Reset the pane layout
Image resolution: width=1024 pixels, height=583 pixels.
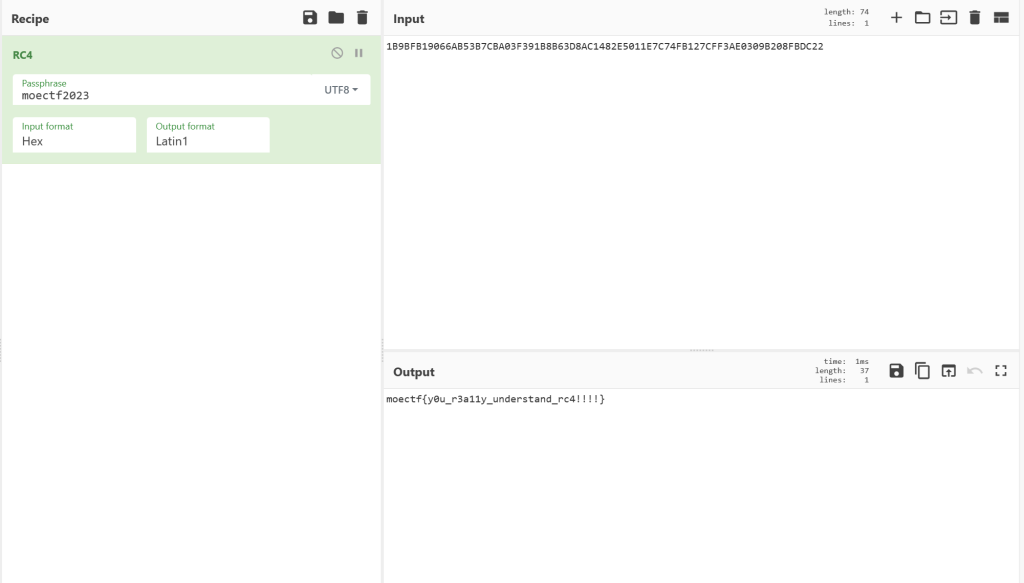point(1000,18)
